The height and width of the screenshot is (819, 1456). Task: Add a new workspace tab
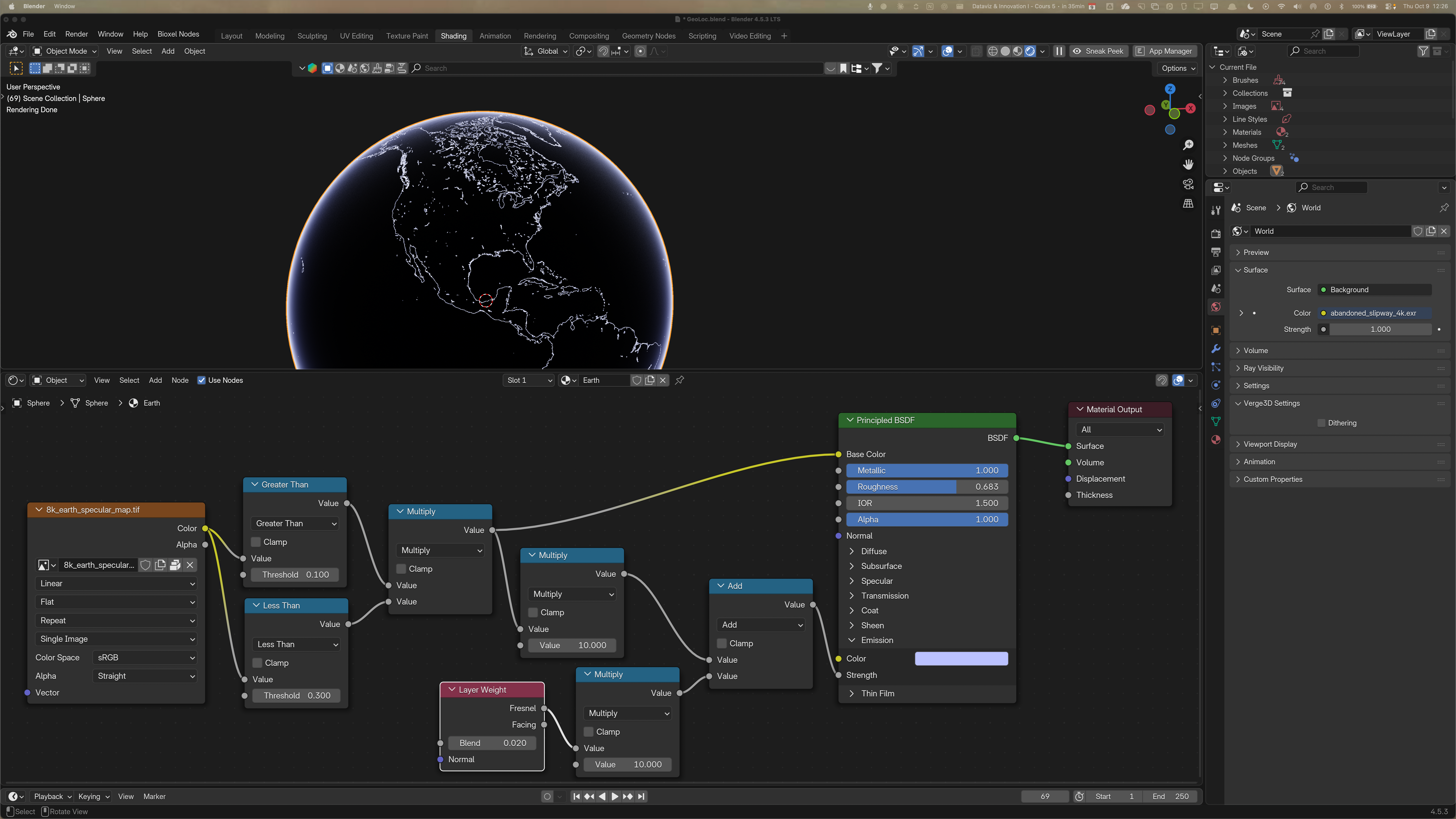click(784, 36)
